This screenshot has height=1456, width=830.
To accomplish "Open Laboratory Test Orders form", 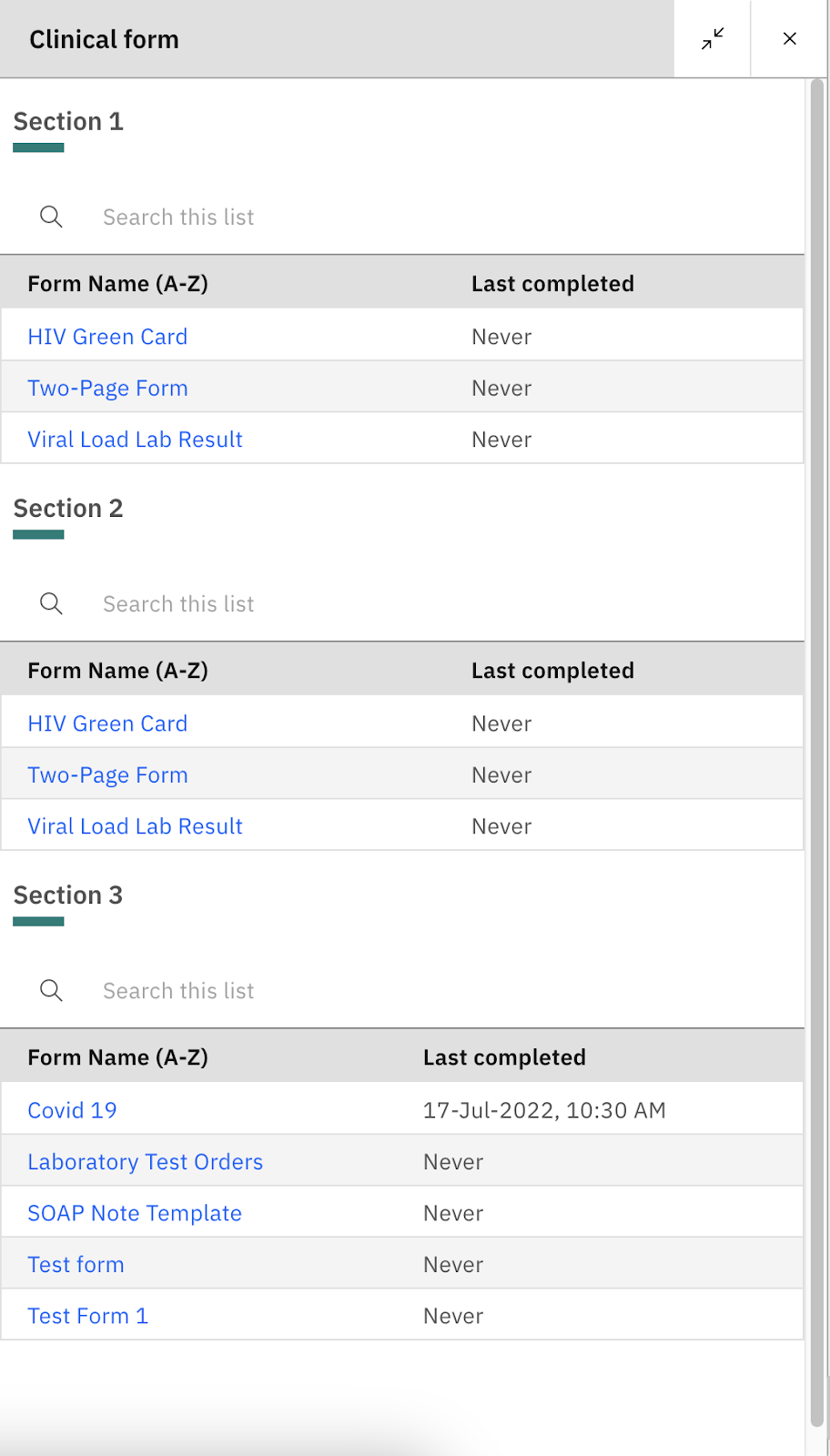I will (x=145, y=1162).
